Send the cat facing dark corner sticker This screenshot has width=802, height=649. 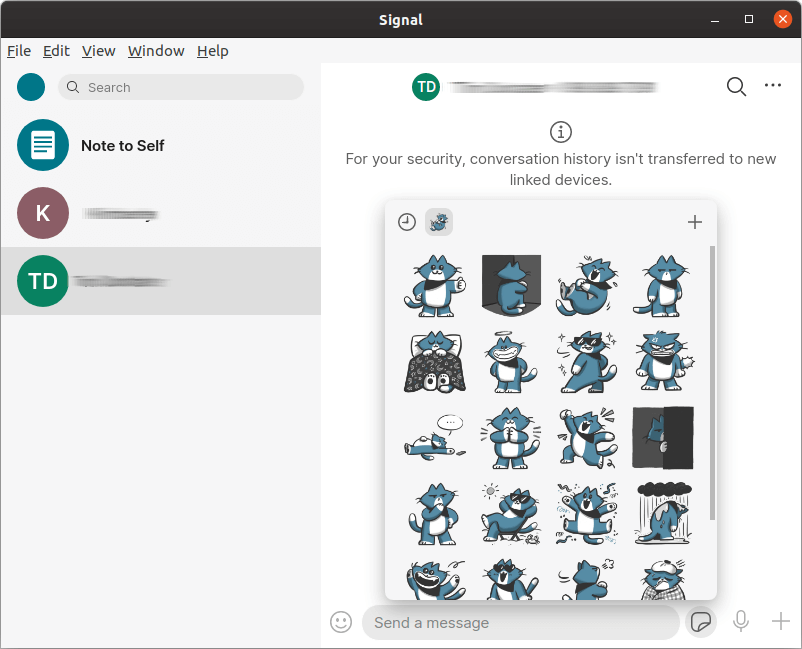(x=511, y=286)
